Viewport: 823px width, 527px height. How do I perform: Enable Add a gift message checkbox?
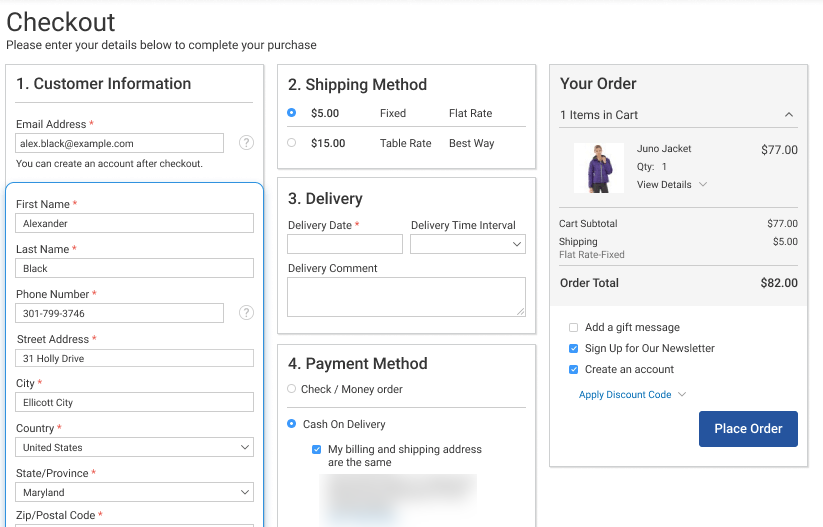(x=574, y=328)
